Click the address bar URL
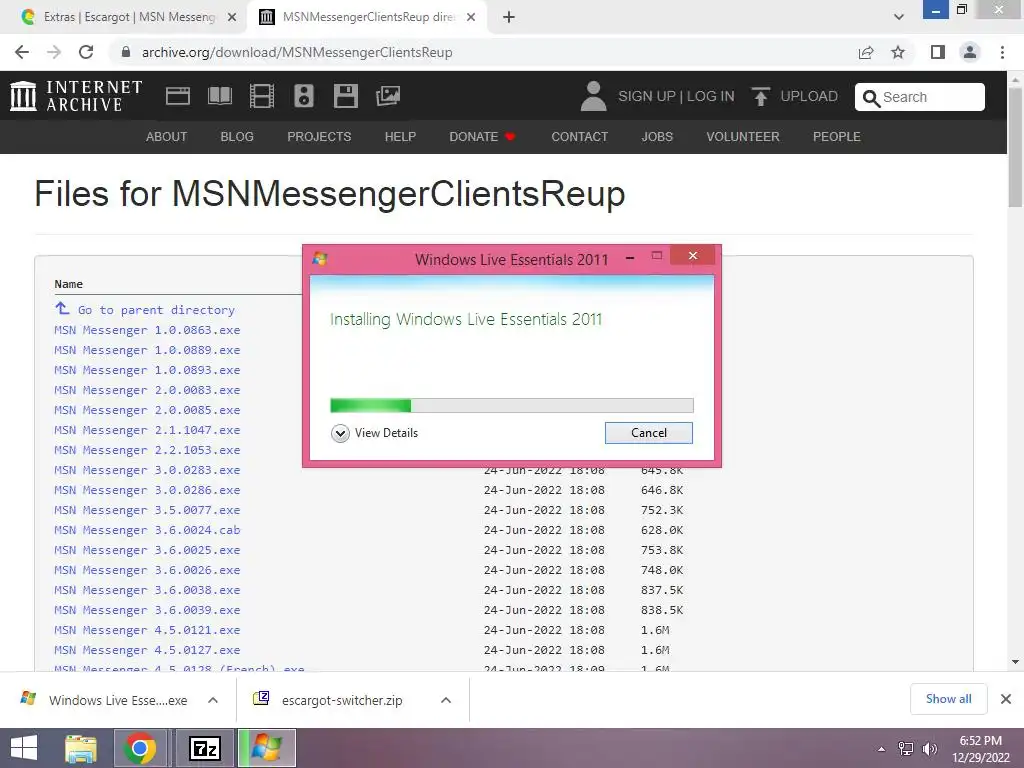1024x768 pixels. point(297,52)
